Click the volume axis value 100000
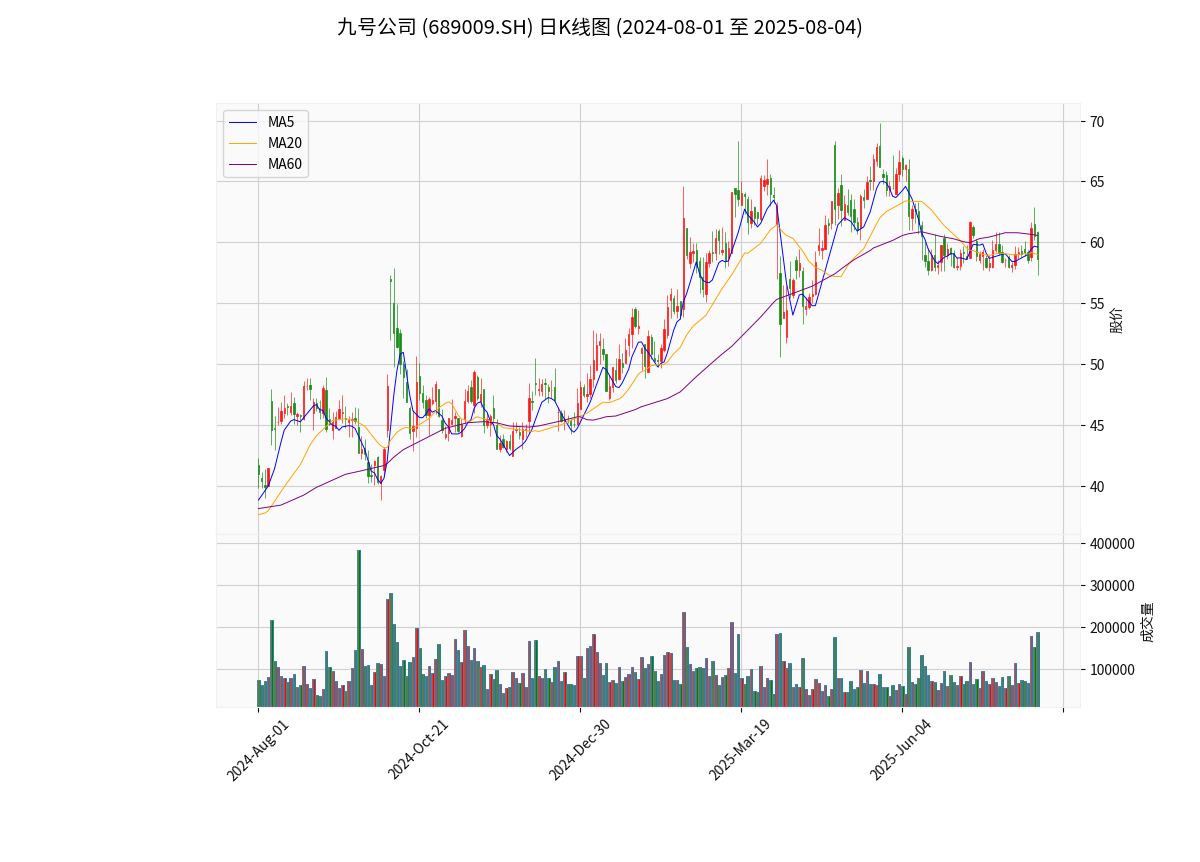This screenshot has width=1200, height=862. [1112, 670]
